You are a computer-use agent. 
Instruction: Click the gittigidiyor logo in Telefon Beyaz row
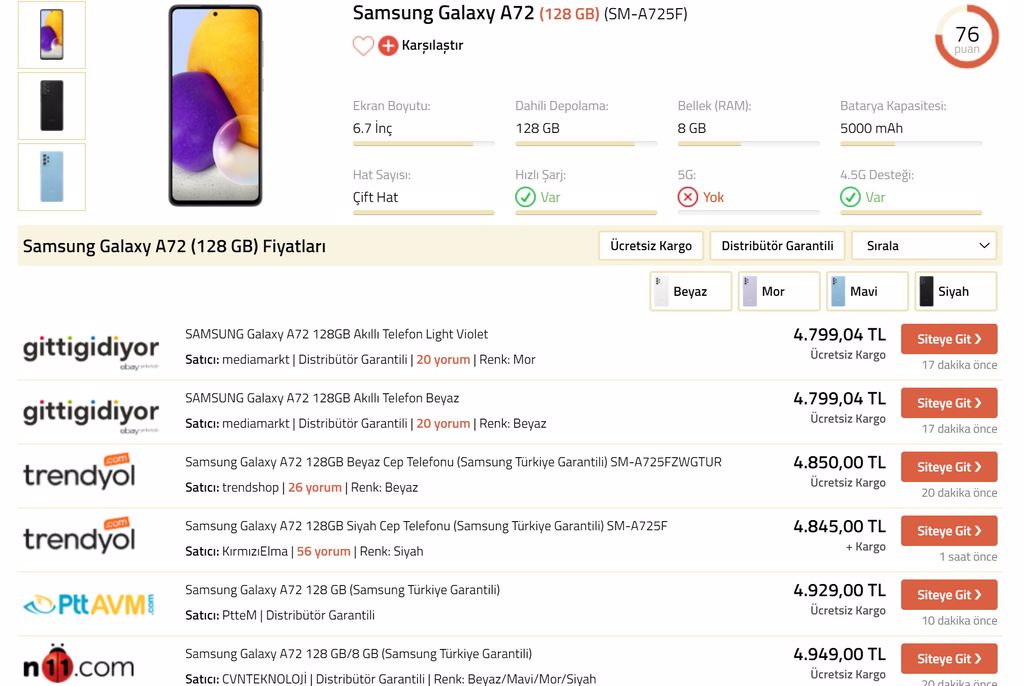(x=91, y=415)
